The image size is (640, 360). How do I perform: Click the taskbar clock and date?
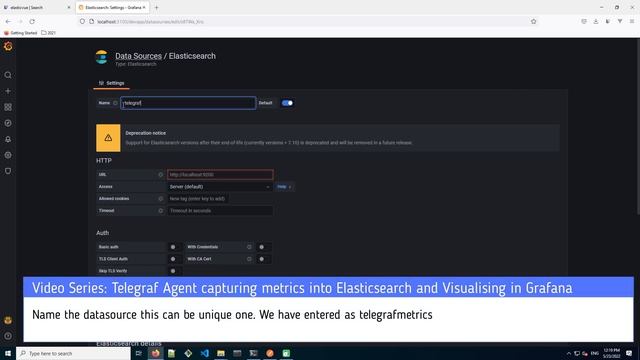611,353
